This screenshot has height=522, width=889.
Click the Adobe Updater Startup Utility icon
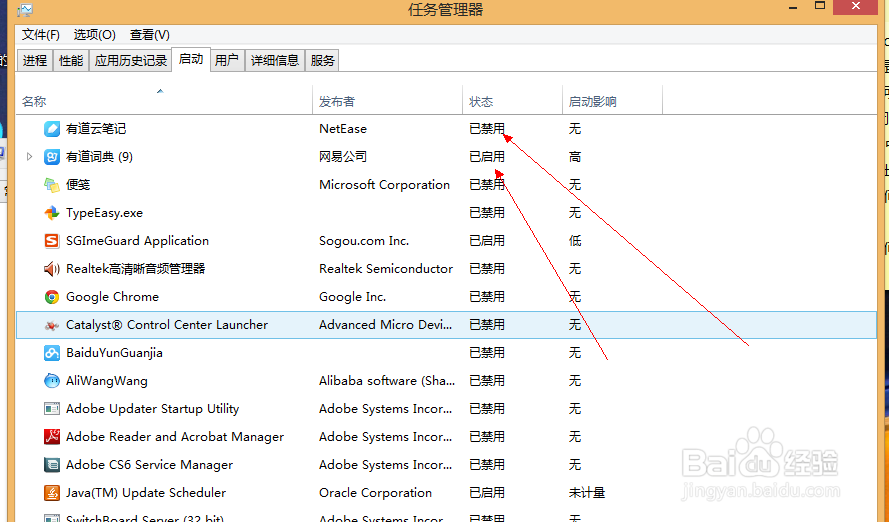click(52, 409)
